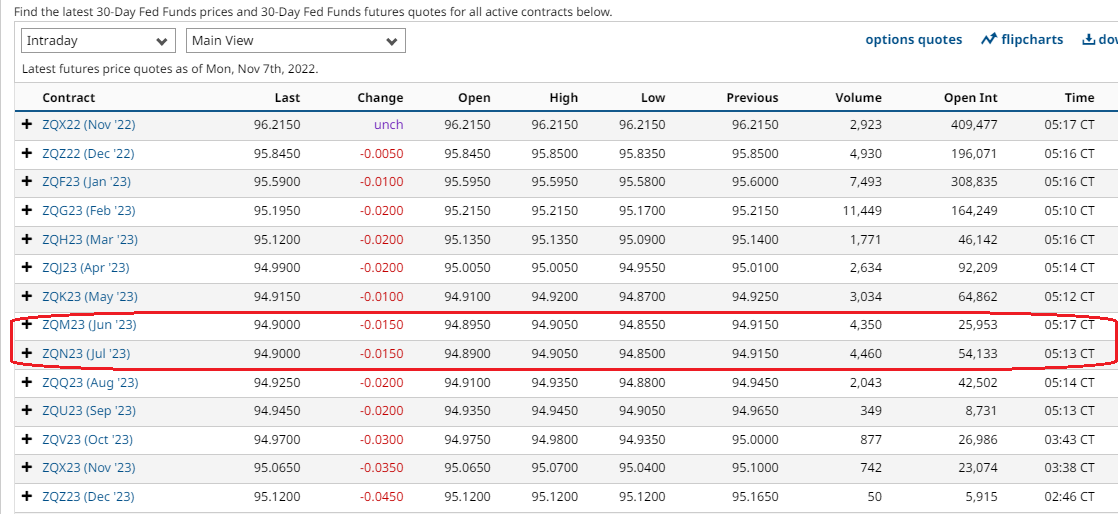Expand the ZQZ23 (Dec '23) row plus icon
Image resolution: width=1118 pixels, height=514 pixels.
click(x=27, y=497)
